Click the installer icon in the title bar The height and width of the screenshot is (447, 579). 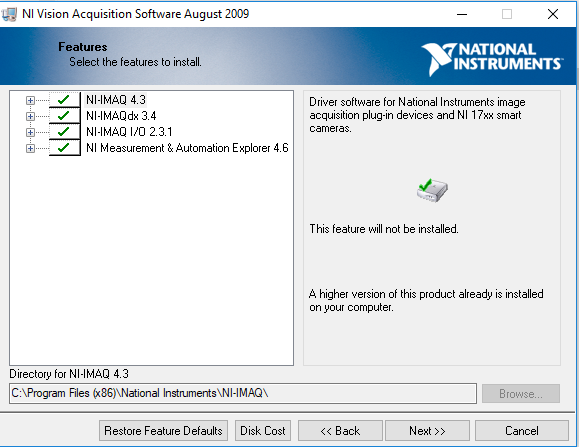(x=9, y=14)
